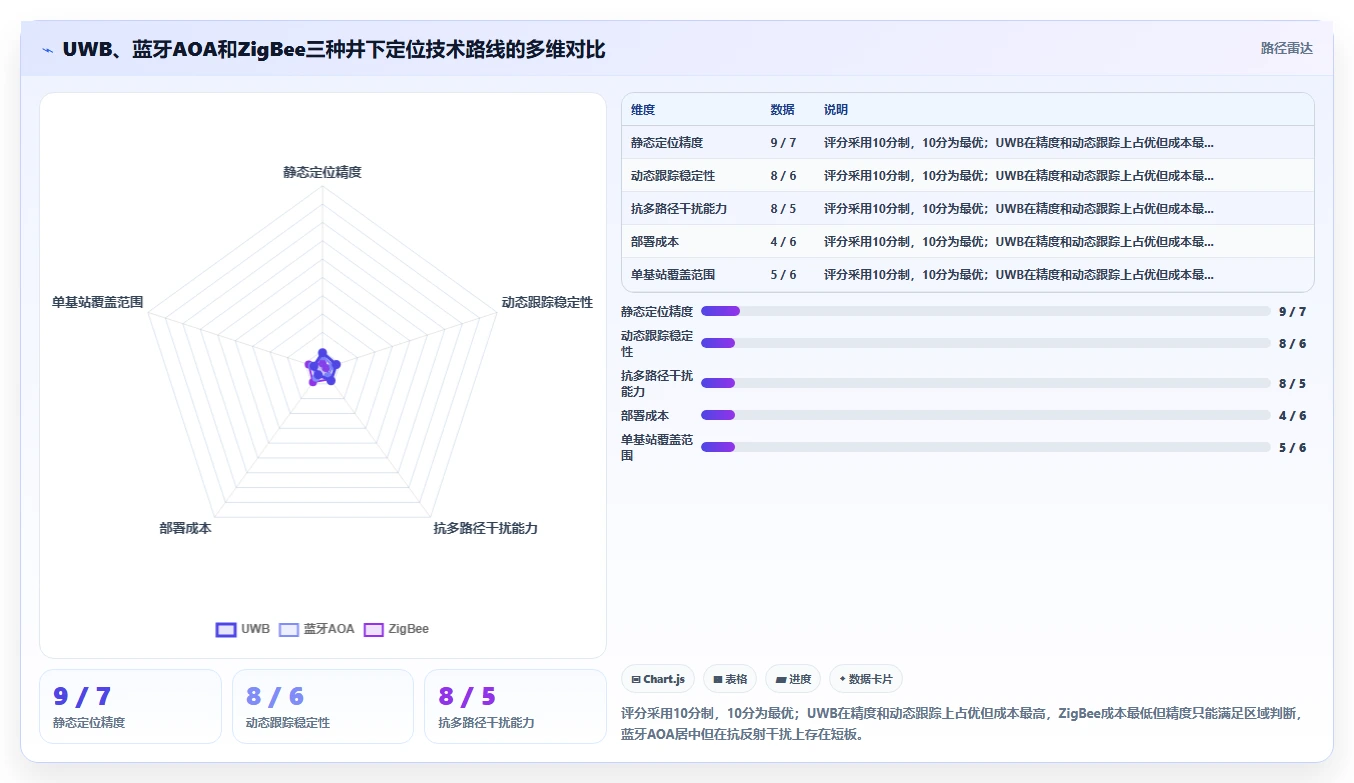Click the 部署成本 progress bar
Image resolution: width=1354 pixels, height=783 pixels.
[985, 415]
